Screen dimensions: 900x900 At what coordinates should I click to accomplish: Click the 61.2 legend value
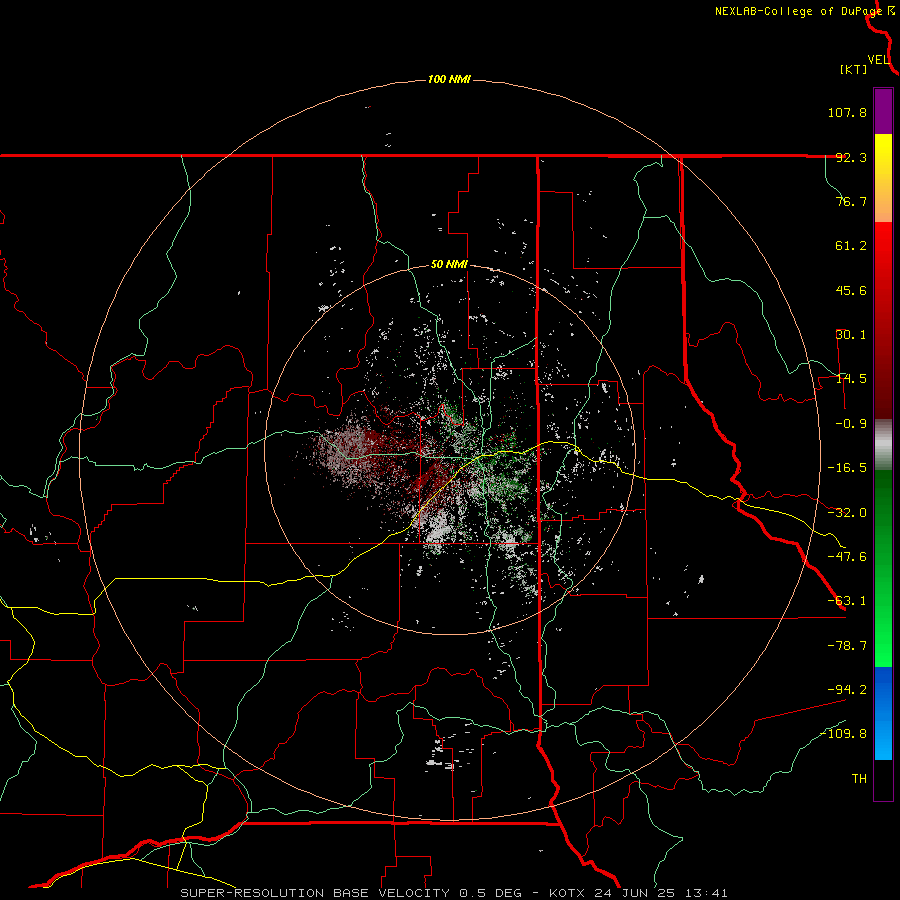tap(851, 246)
